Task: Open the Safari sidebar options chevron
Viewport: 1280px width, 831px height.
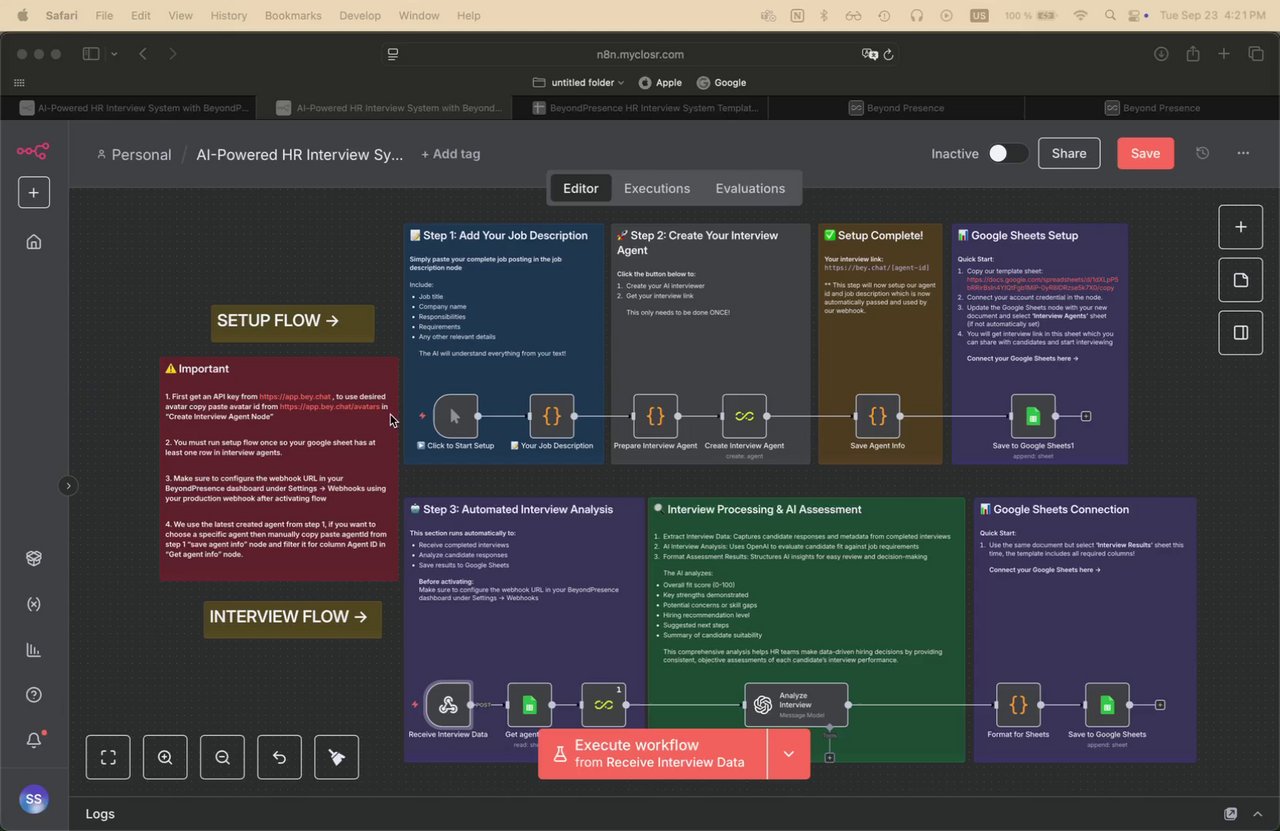Action: click(114, 54)
